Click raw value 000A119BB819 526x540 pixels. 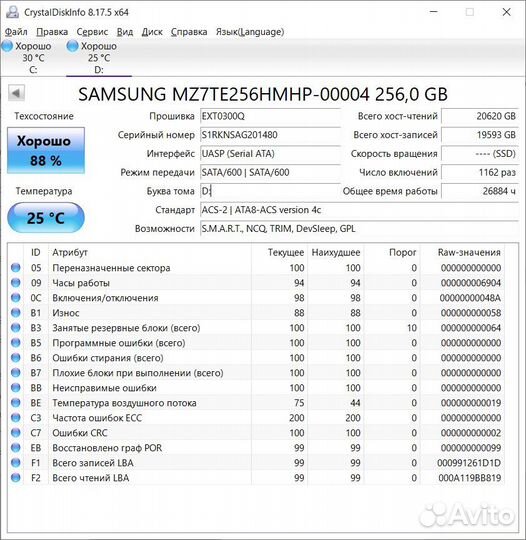pyautogui.click(x=470, y=478)
